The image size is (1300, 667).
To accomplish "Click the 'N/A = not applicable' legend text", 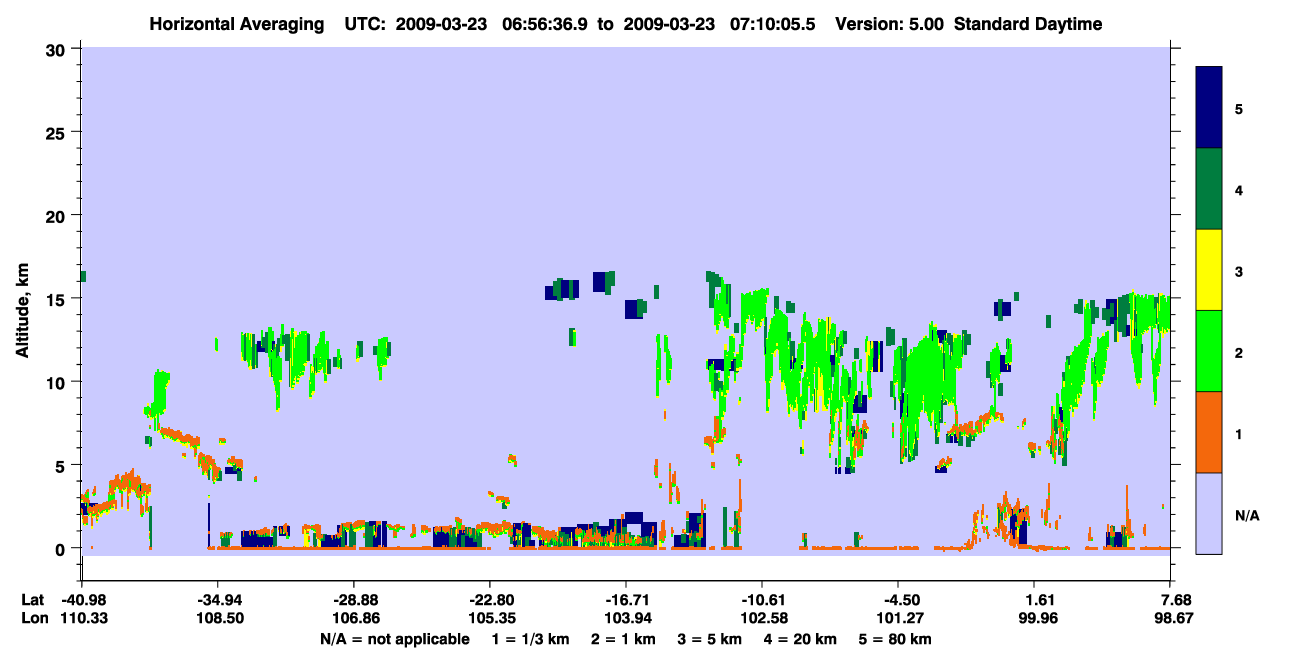I will (395, 639).
